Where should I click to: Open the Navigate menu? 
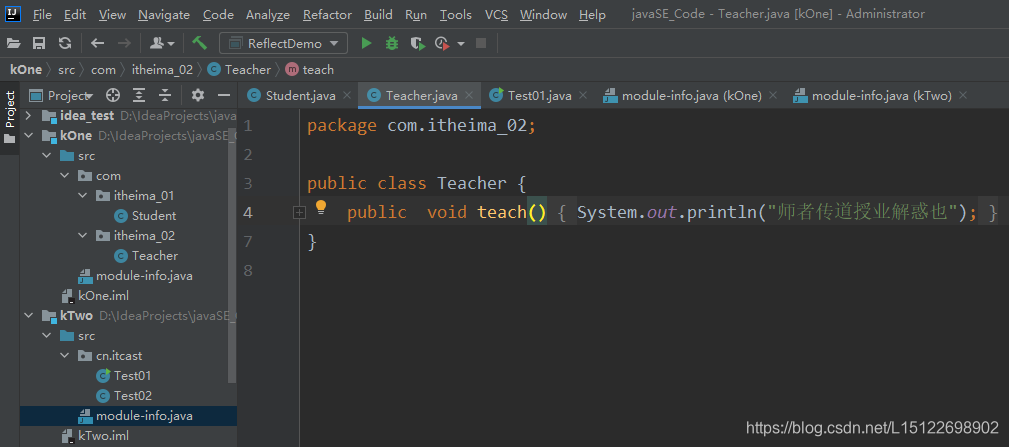coord(163,14)
